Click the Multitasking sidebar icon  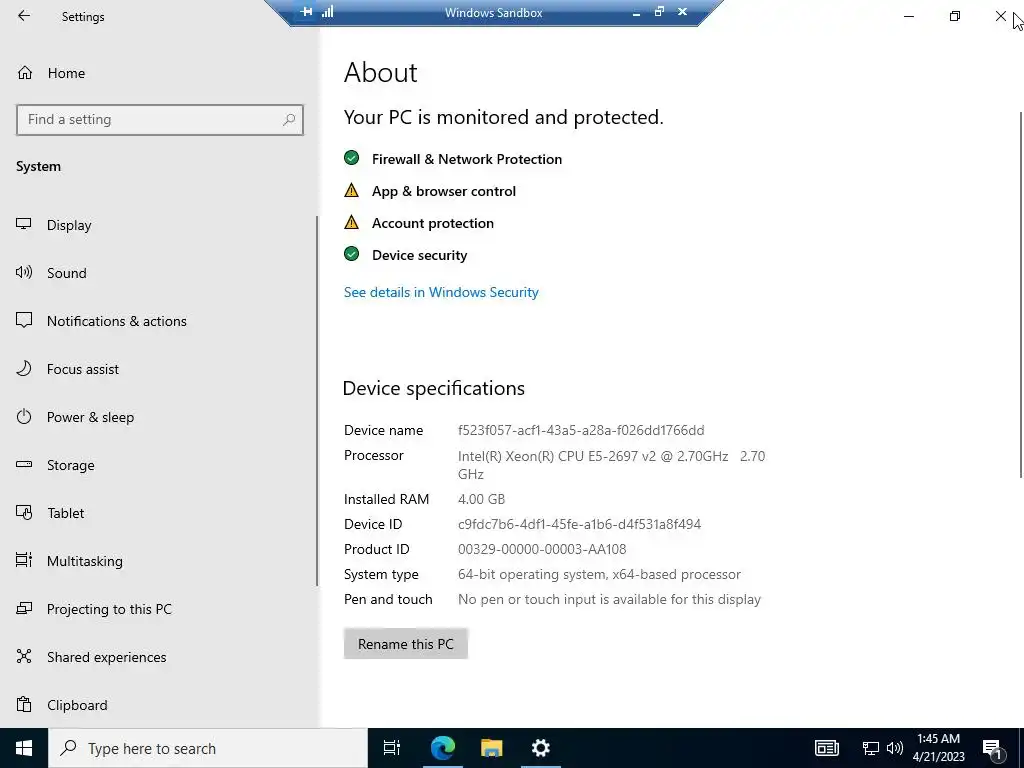click(x=24, y=560)
